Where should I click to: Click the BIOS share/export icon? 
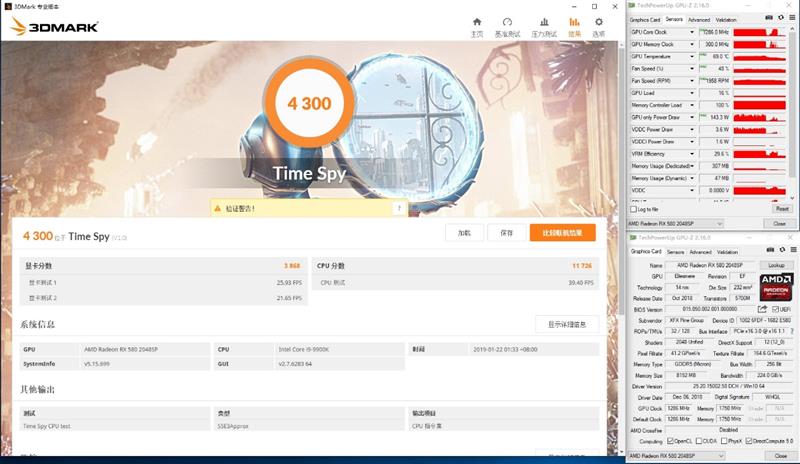click(762, 309)
